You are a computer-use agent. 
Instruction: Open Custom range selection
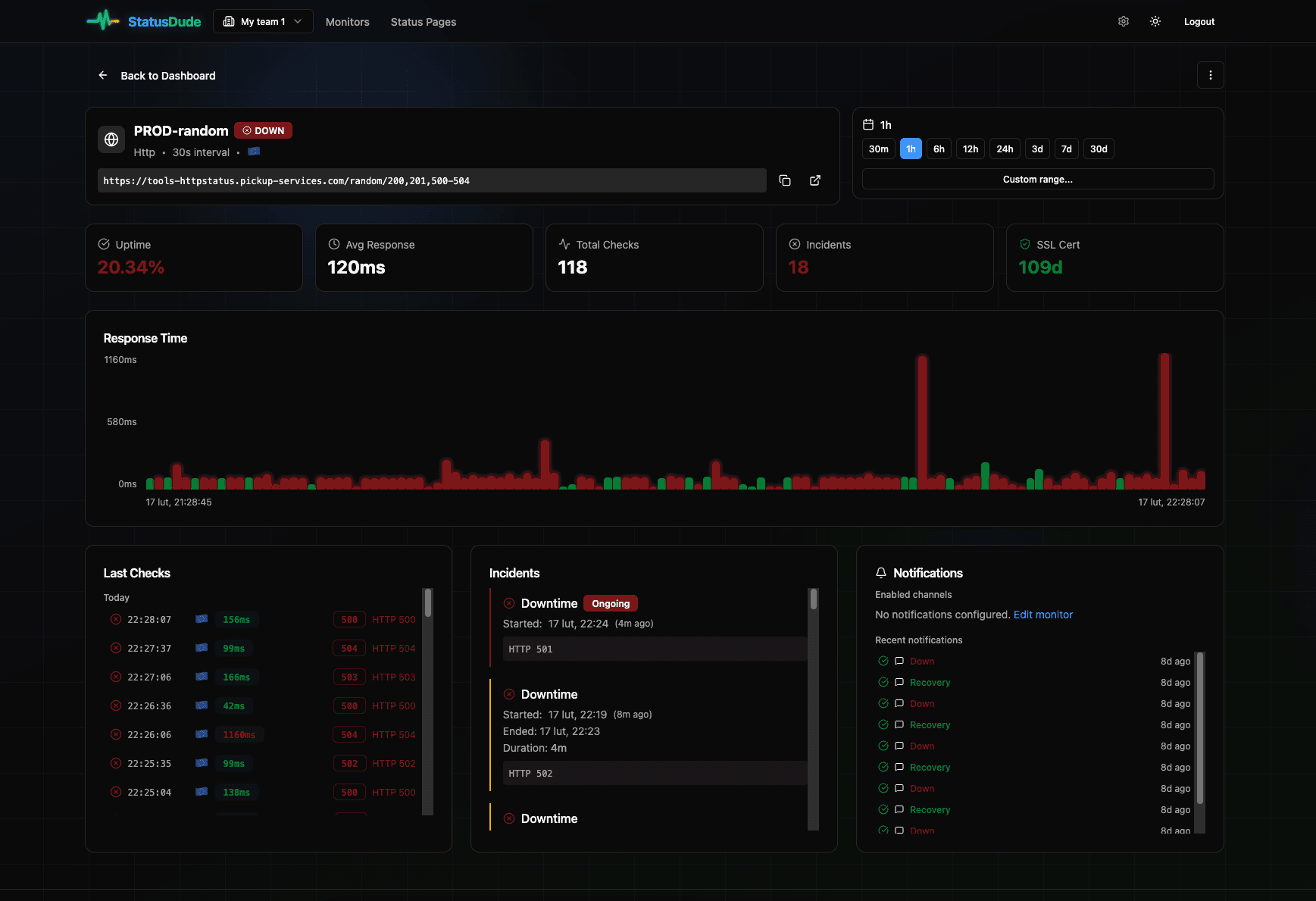pos(1037,179)
